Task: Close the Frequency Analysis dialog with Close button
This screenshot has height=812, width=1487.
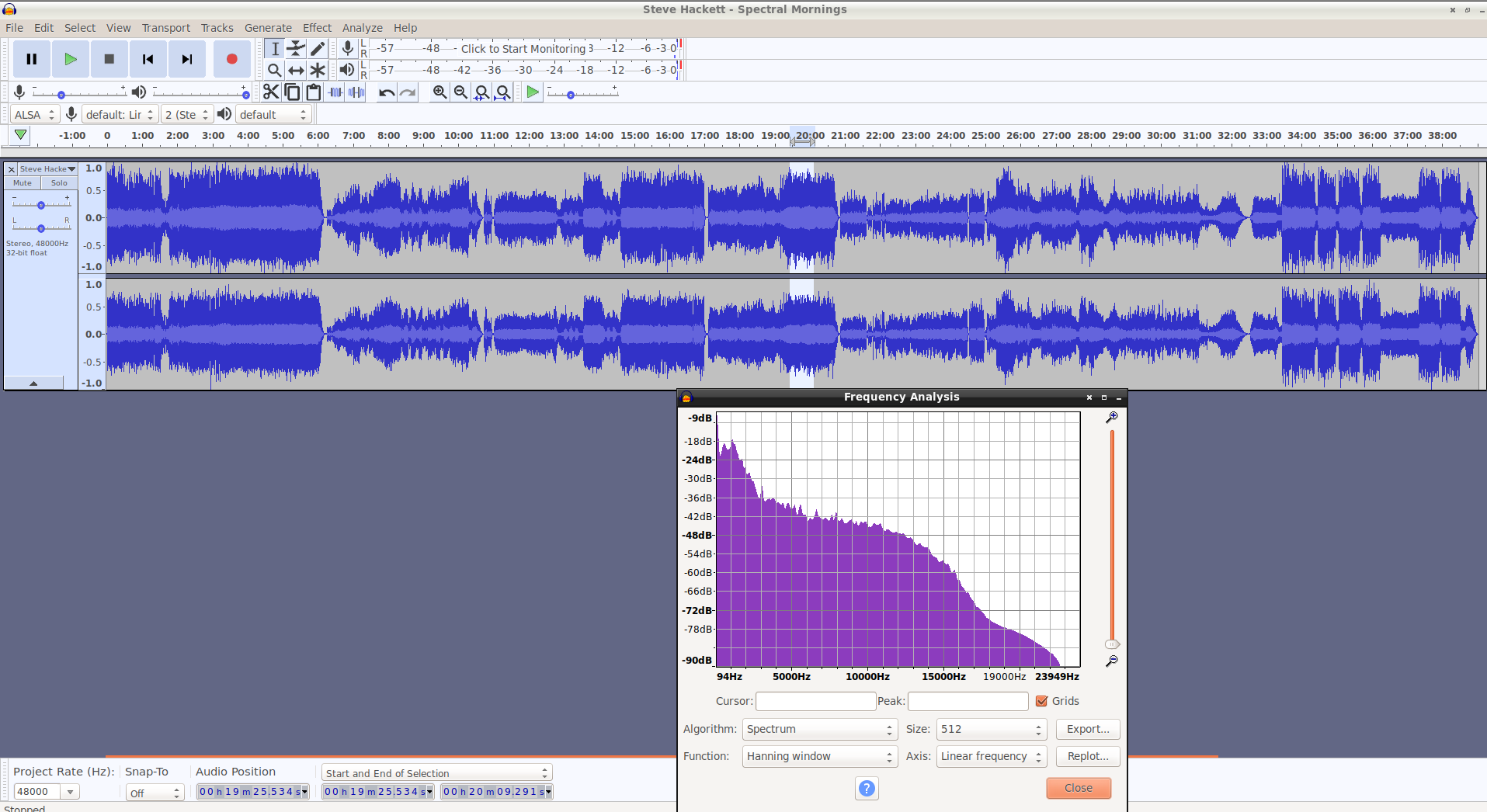Action: point(1079,788)
